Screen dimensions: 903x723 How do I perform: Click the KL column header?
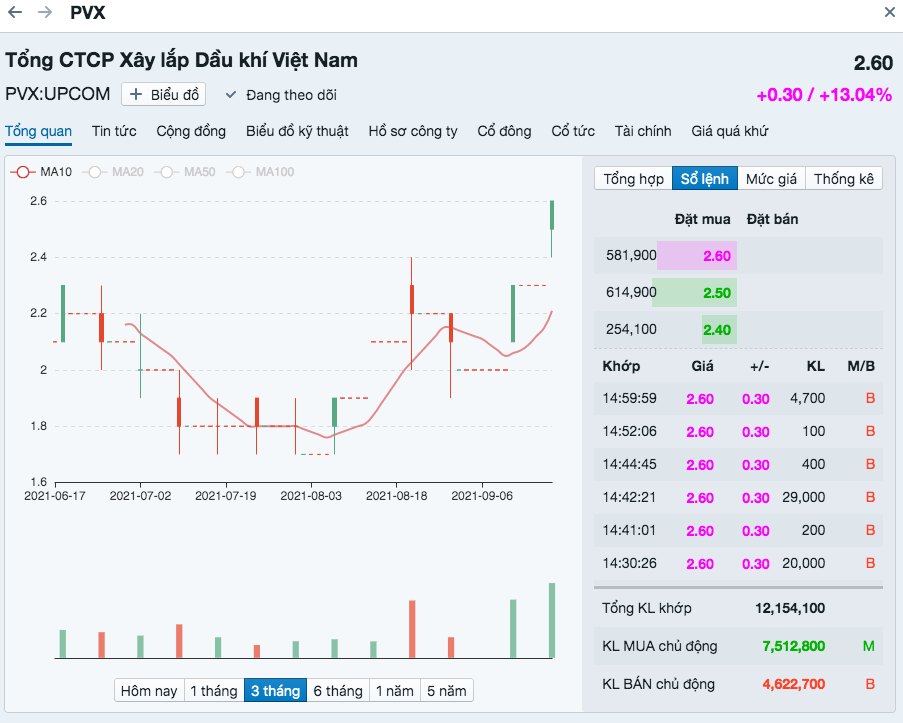pos(815,366)
